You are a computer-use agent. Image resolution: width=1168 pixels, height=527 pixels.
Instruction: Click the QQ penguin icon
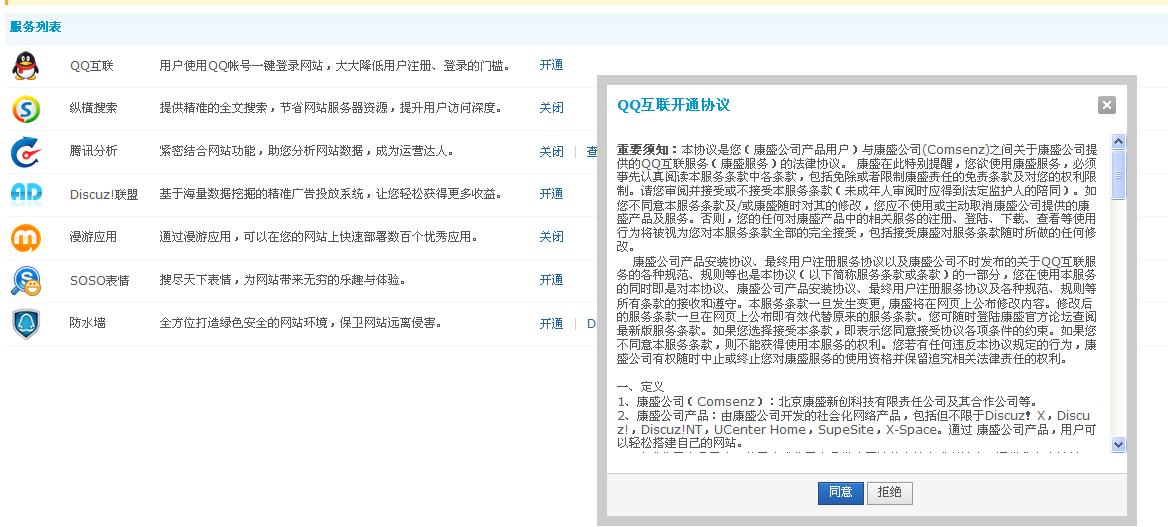point(25,66)
